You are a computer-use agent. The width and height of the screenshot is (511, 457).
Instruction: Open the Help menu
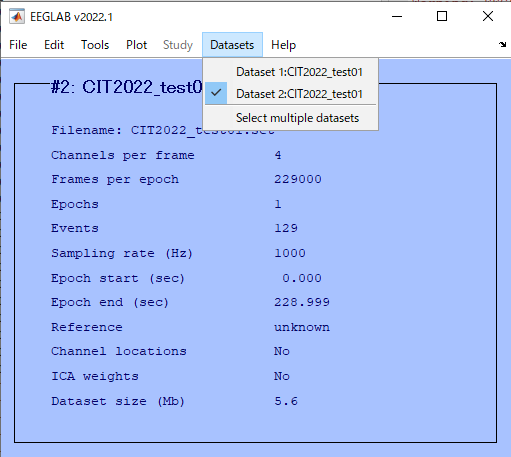(x=283, y=45)
